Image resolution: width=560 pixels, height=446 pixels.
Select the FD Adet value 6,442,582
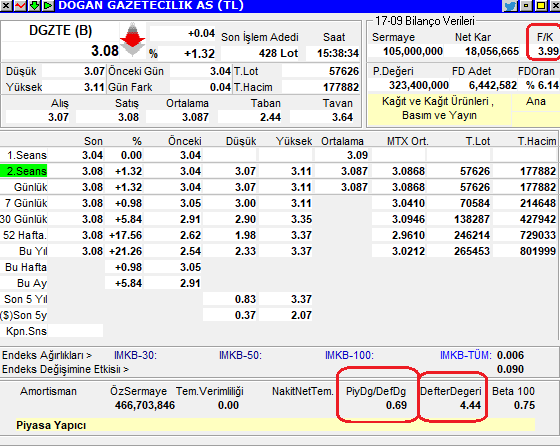493,85
